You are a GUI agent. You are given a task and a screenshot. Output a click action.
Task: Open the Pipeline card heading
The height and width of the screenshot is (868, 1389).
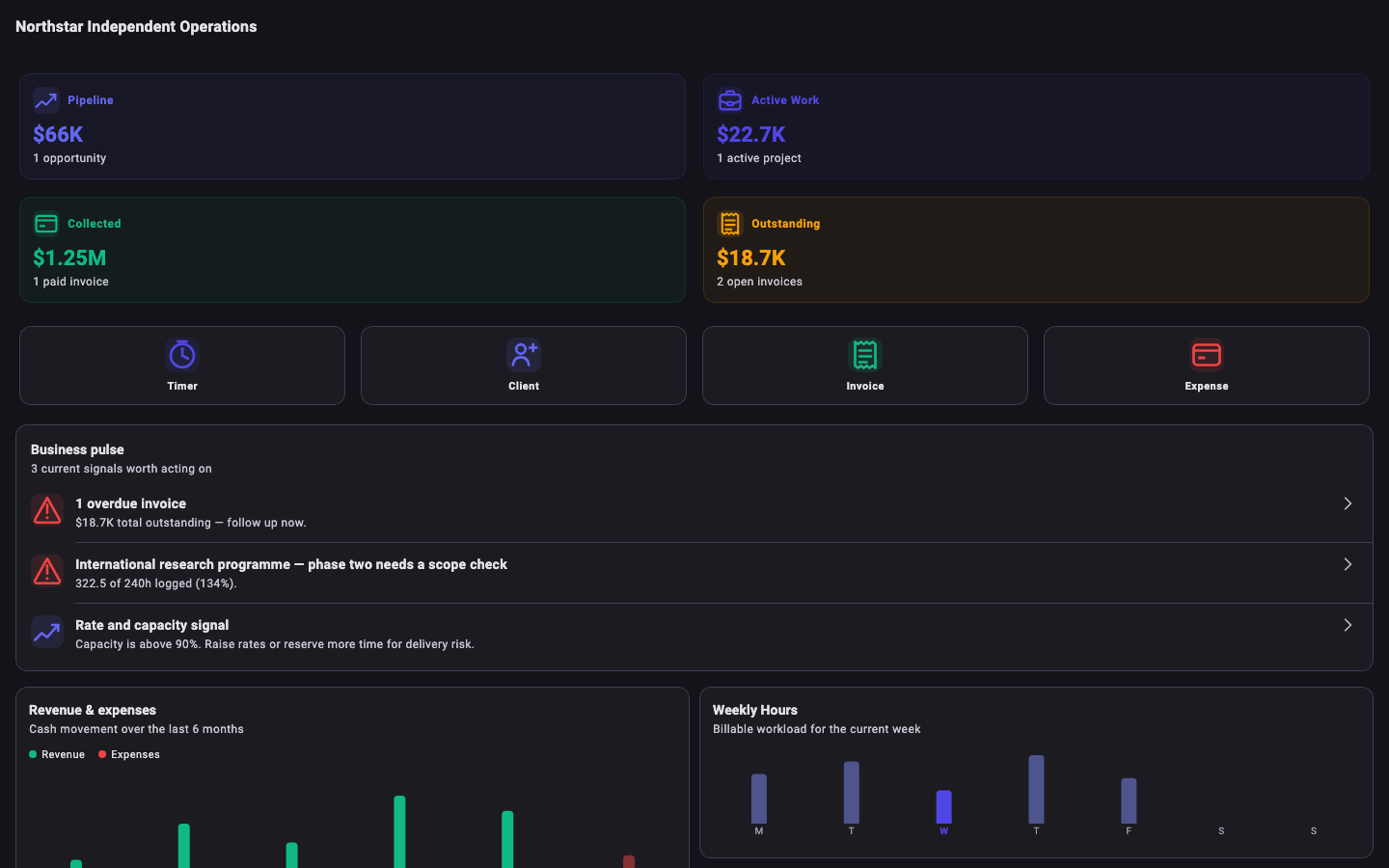(91, 100)
